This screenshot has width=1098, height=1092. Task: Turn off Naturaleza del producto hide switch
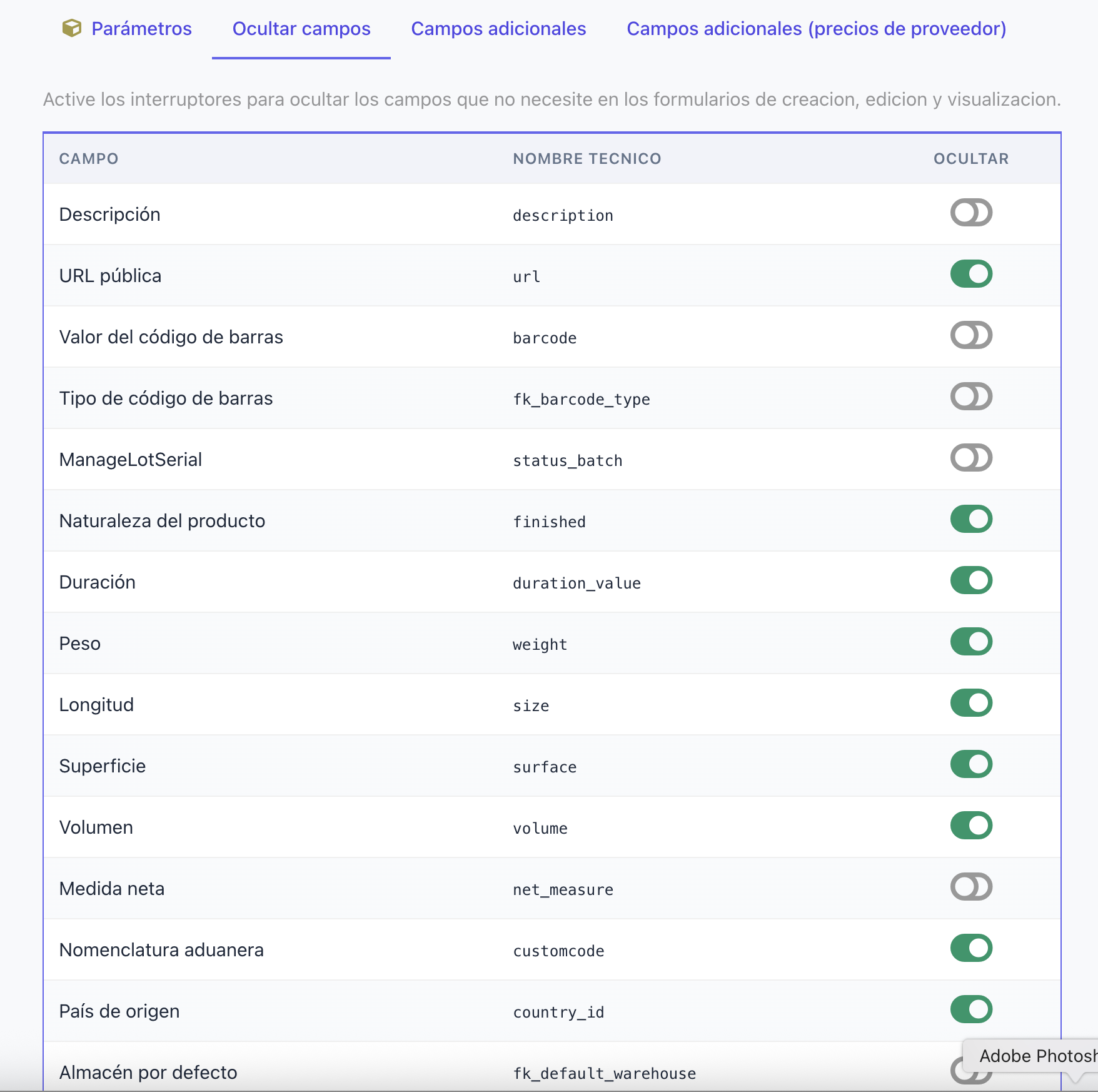point(971,519)
